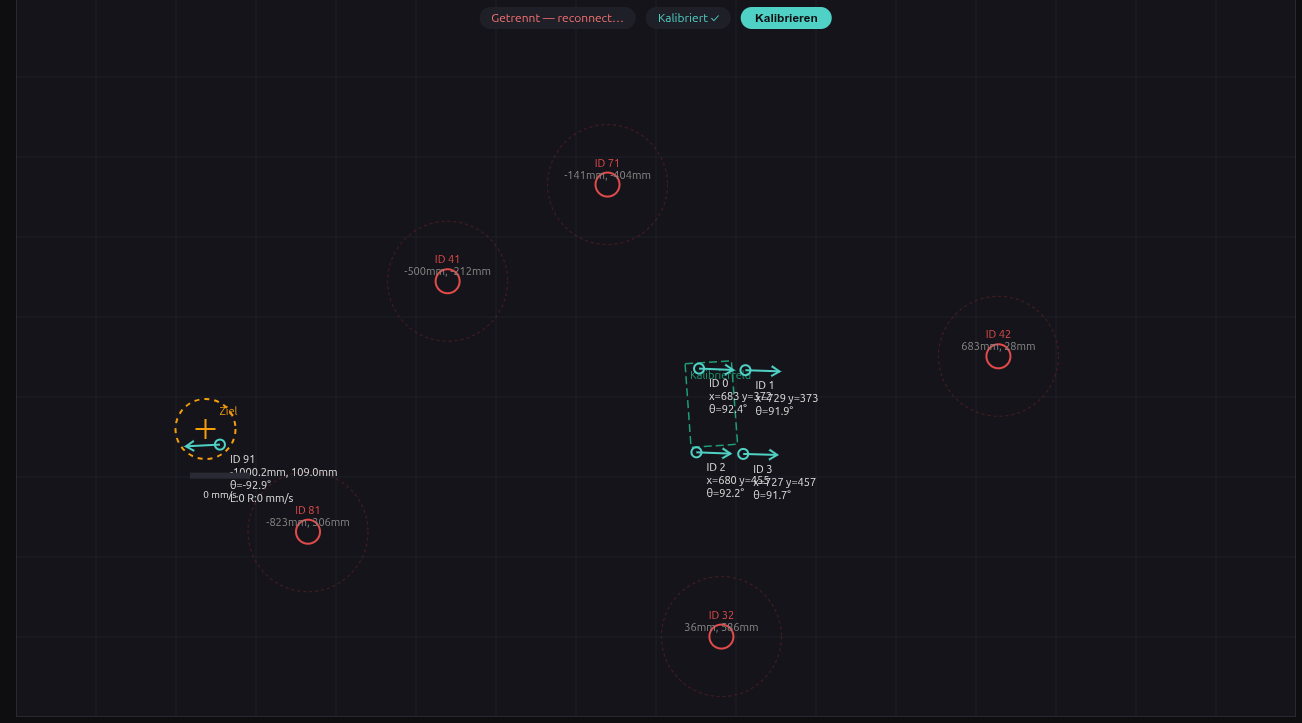Select the ID 71 marker circle
Image resolution: width=1302 pixels, height=723 pixels.
click(607, 185)
